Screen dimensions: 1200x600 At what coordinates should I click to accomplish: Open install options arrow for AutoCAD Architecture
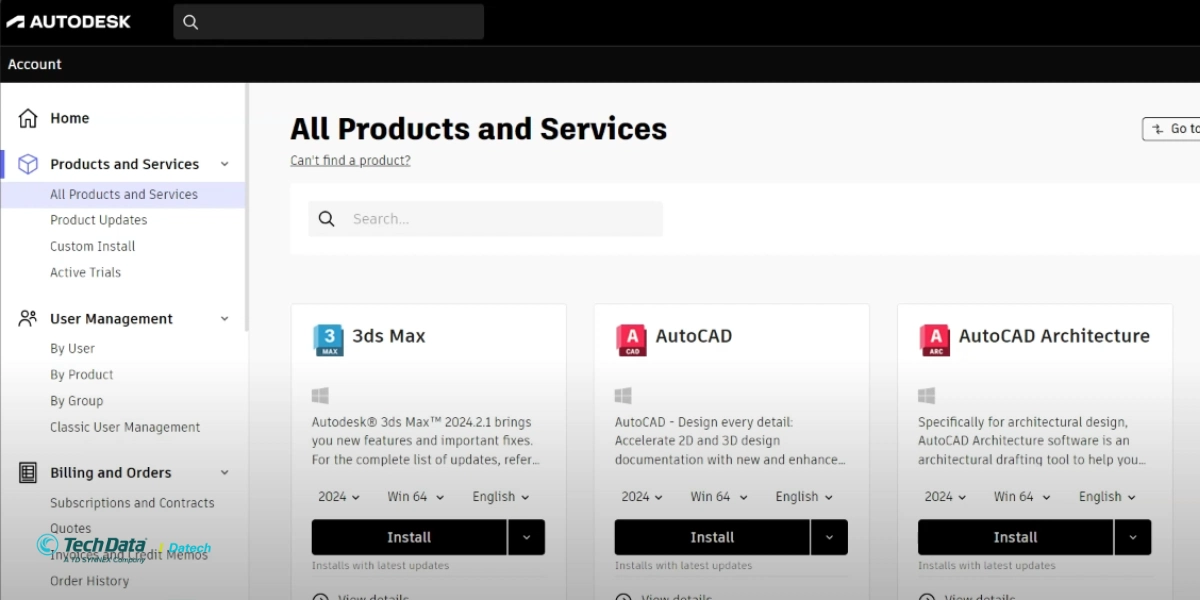tap(1132, 537)
